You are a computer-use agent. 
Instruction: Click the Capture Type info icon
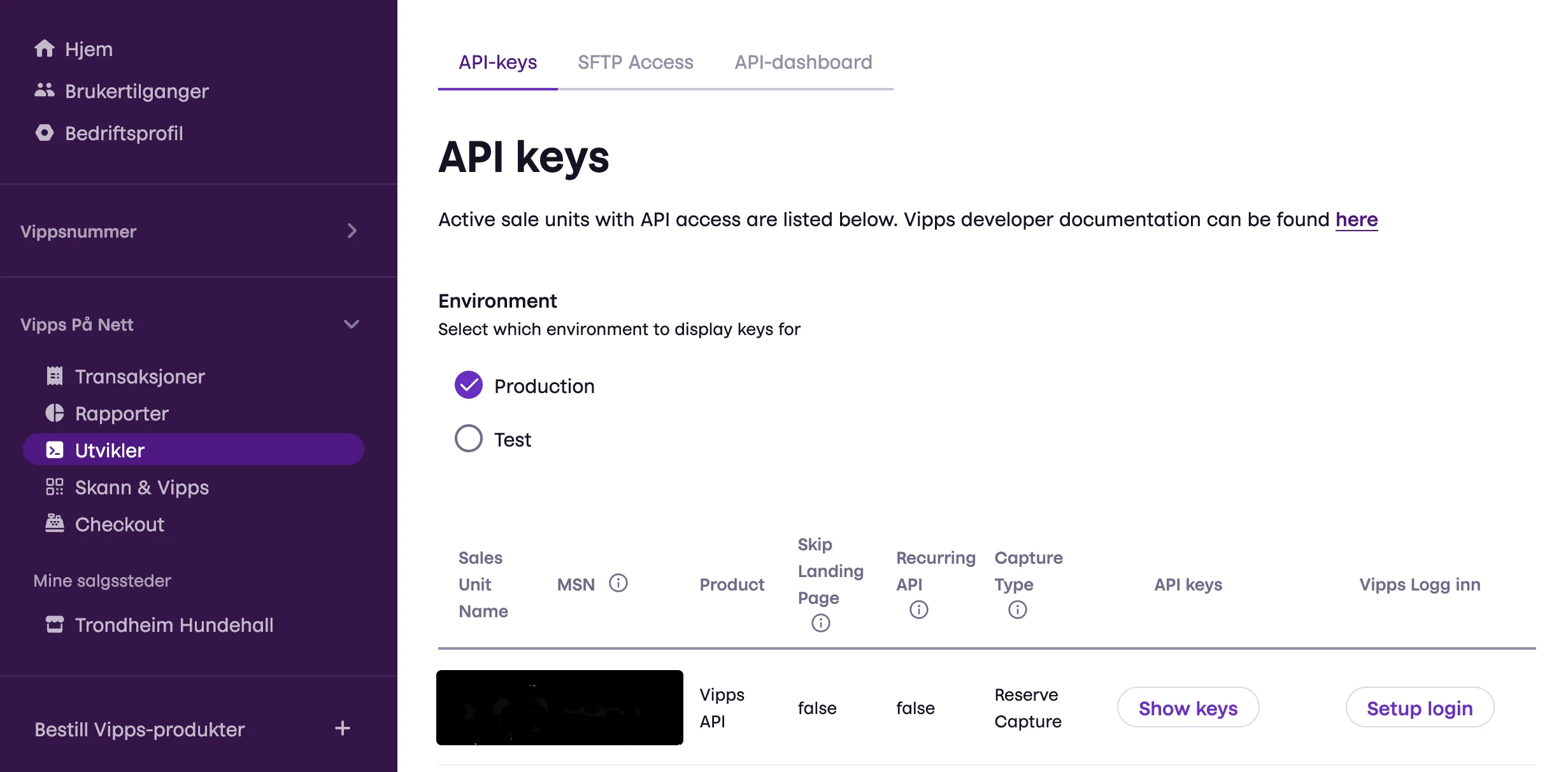(1017, 610)
